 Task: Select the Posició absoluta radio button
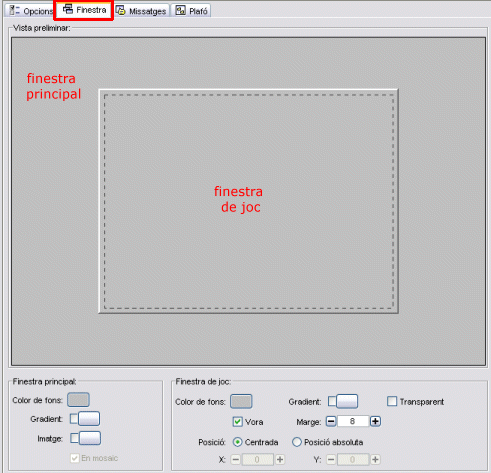(x=296, y=442)
